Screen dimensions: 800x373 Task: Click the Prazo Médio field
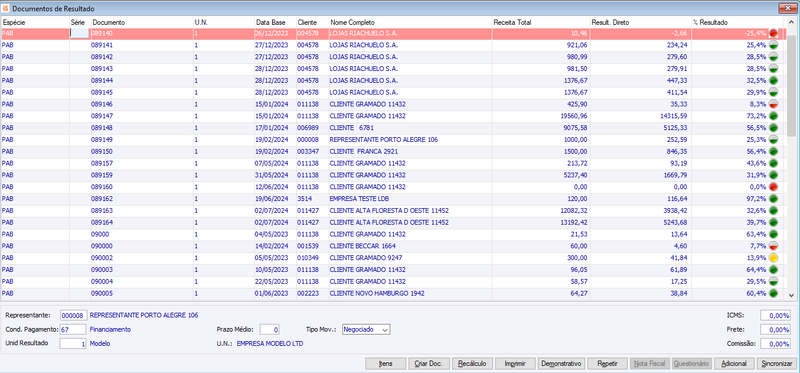(269, 330)
